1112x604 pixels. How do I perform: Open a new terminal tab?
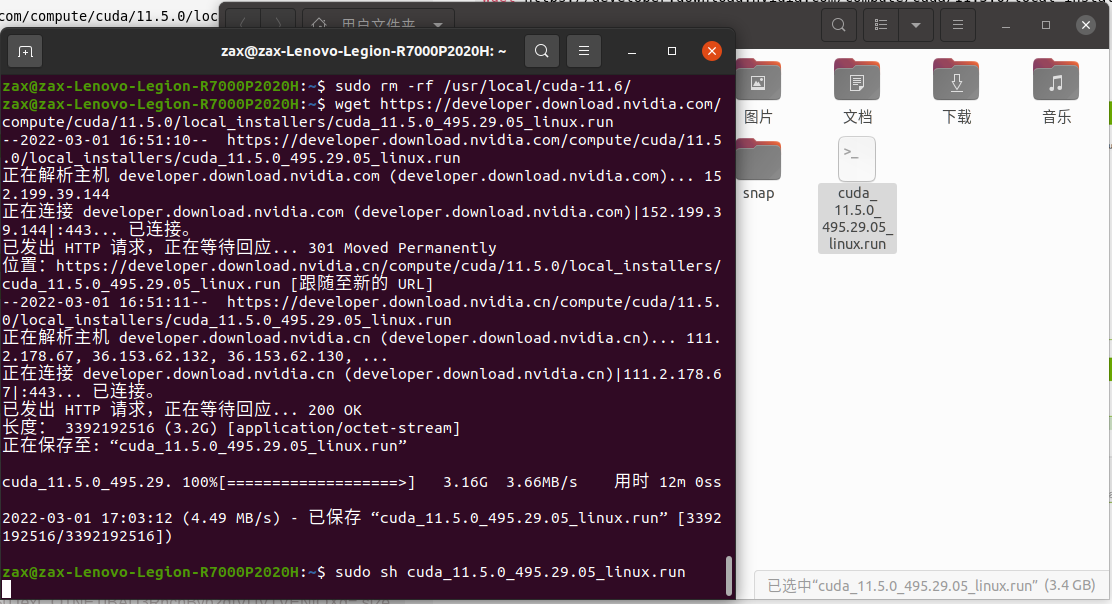click(x=25, y=51)
